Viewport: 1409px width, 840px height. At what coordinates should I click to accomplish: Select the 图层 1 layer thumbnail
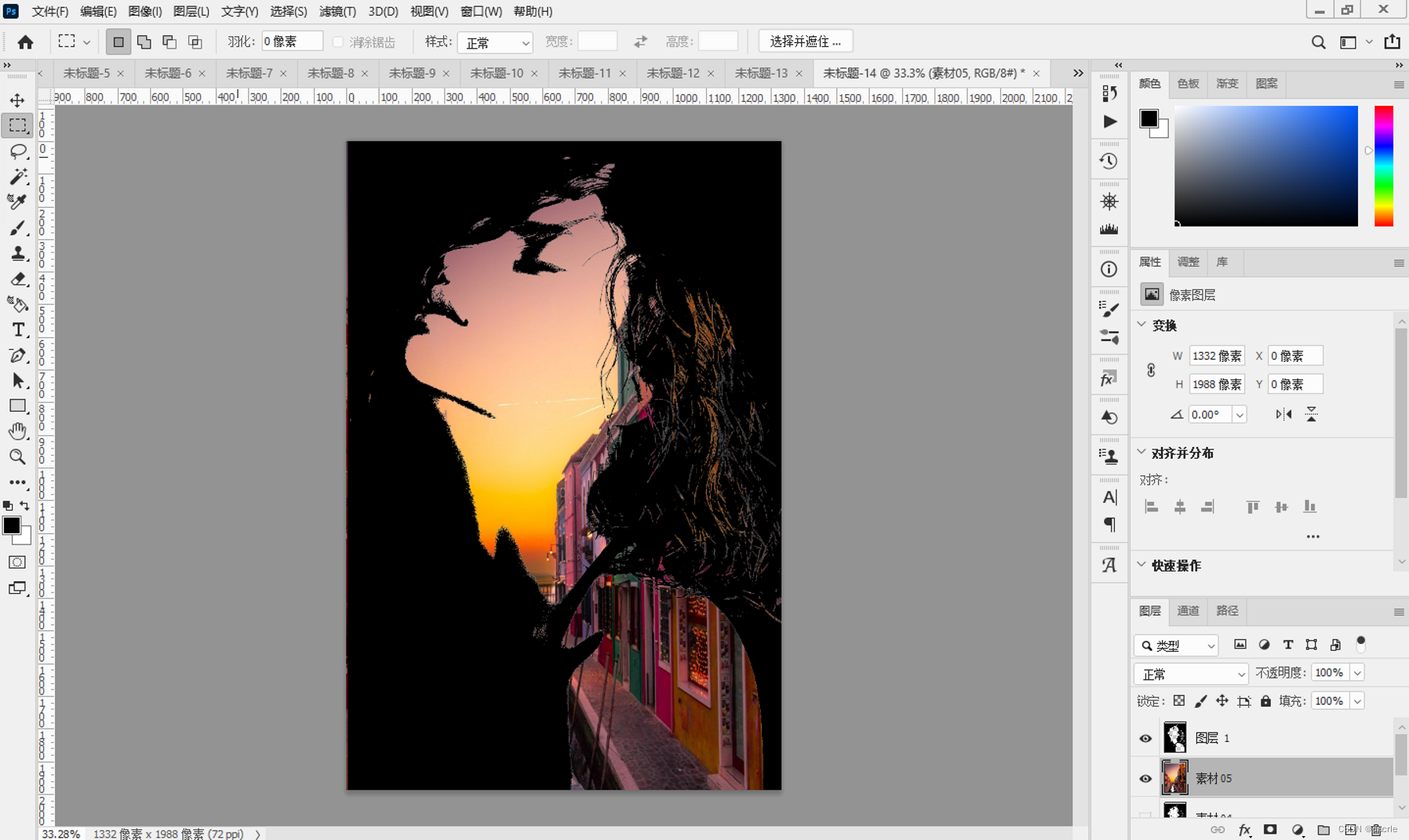point(1174,737)
